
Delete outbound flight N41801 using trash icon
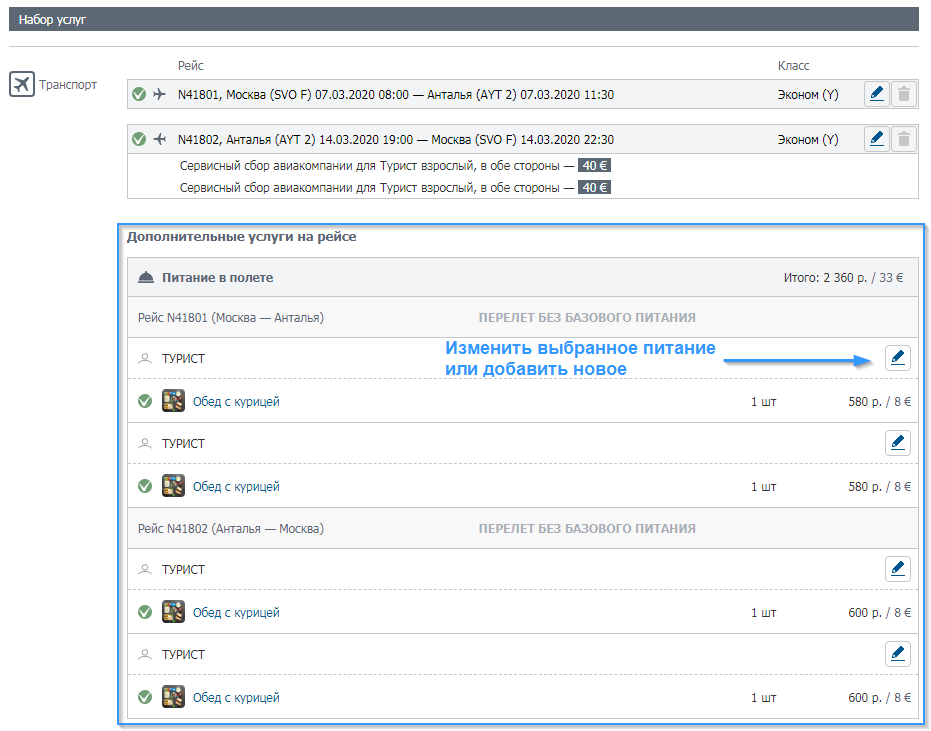tap(904, 94)
